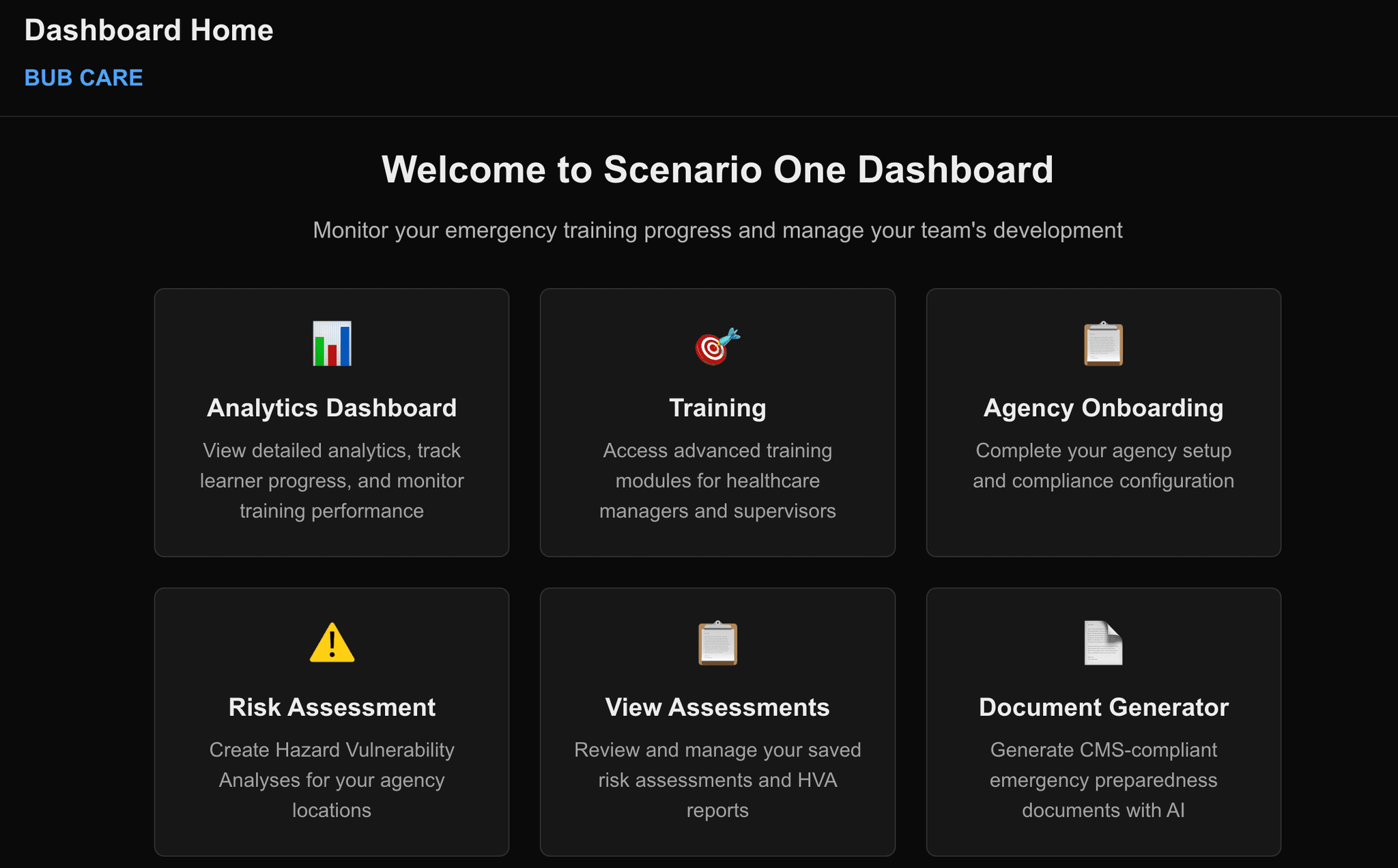This screenshot has height=868, width=1398.
Task: Open the Analytics Dashboard card
Action: [x=332, y=422]
